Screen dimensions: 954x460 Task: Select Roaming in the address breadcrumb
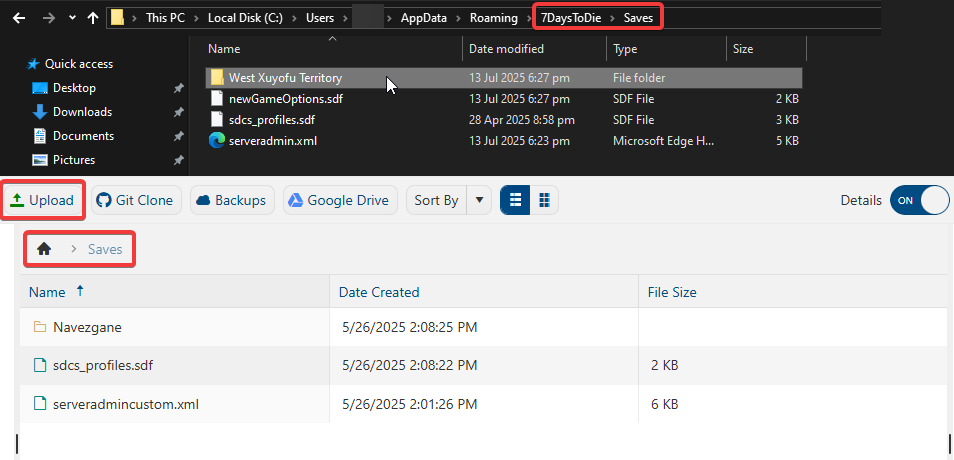click(x=493, y=18)
